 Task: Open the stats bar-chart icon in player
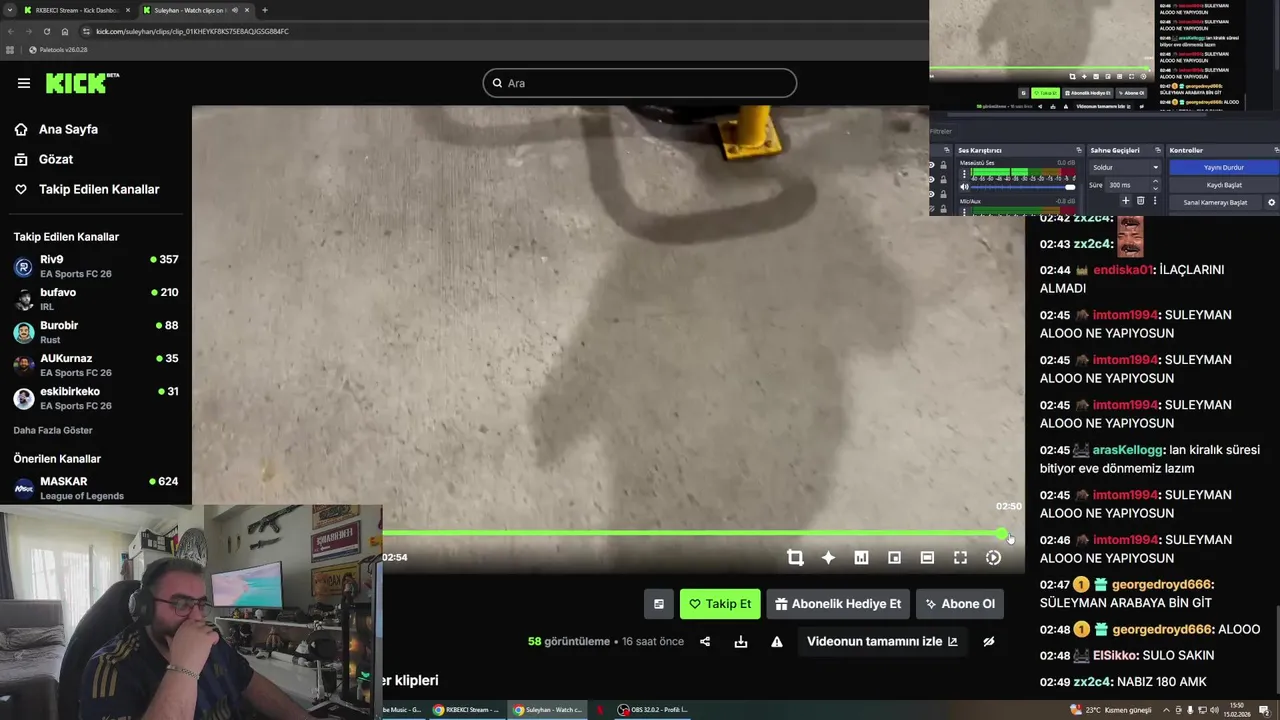[861, 558]
